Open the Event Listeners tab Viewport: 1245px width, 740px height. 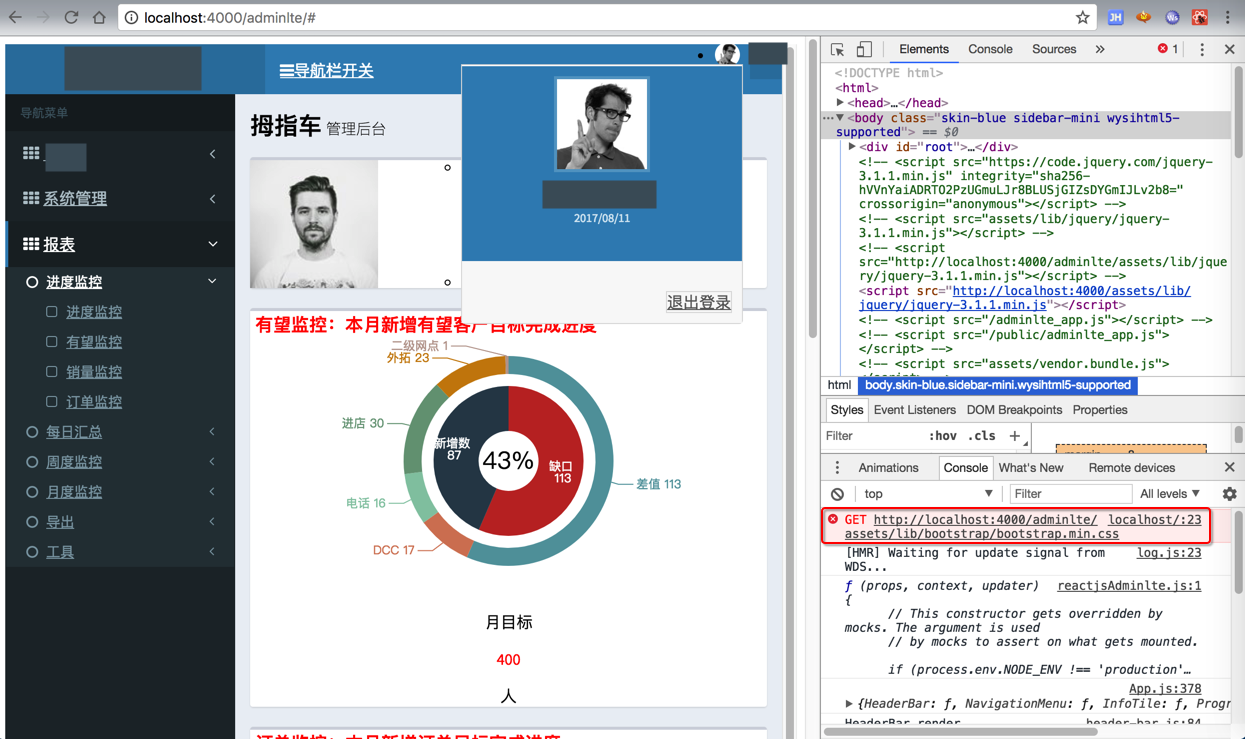915,410
